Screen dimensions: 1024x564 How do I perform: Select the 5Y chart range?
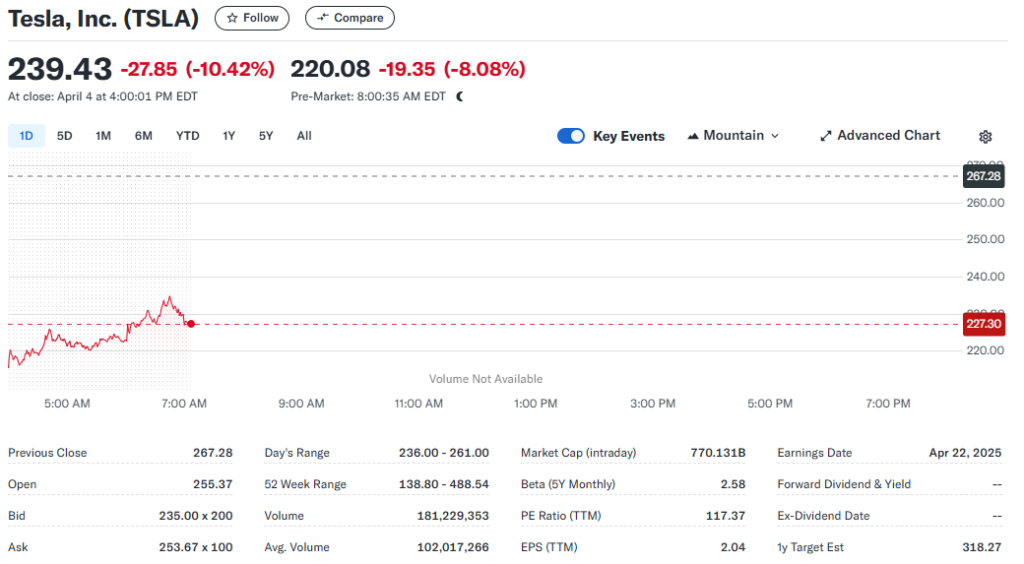pos(266,136)
